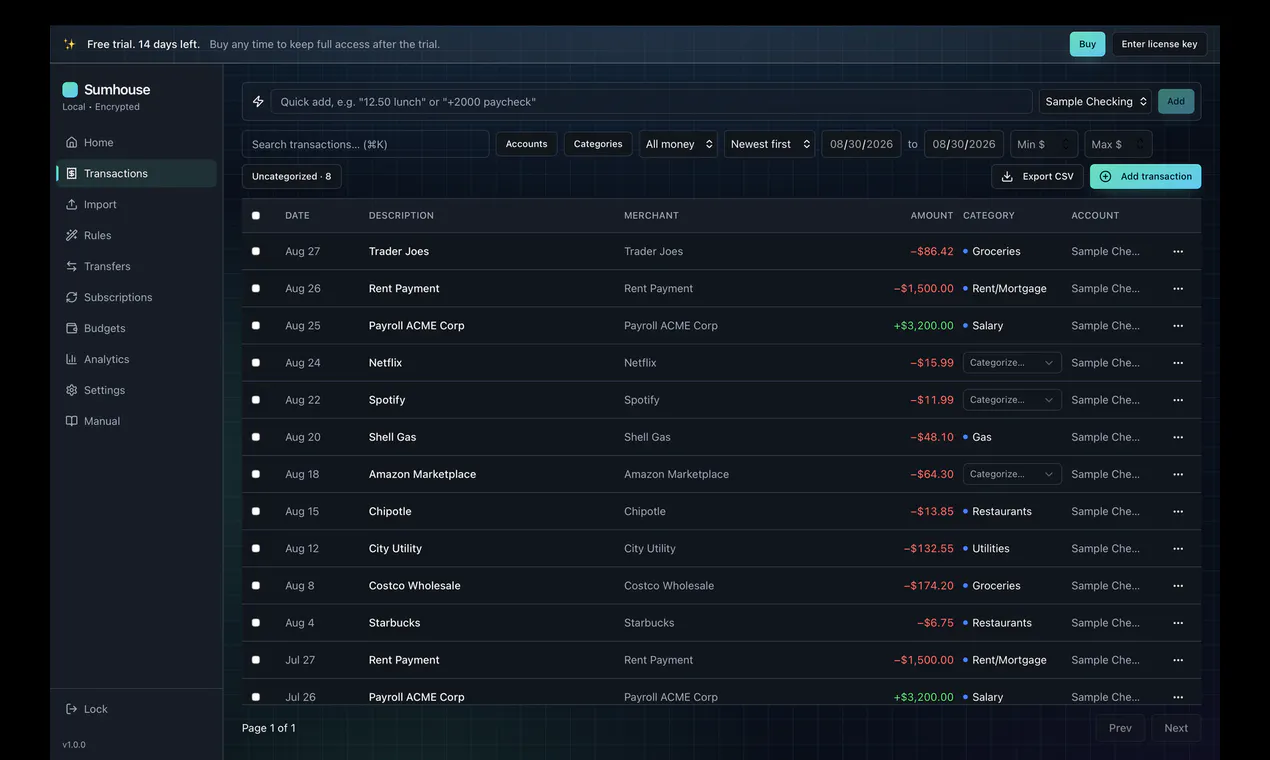
Task: Tick the Spotify transaction checkbox
Action: [x=256, y=400]
